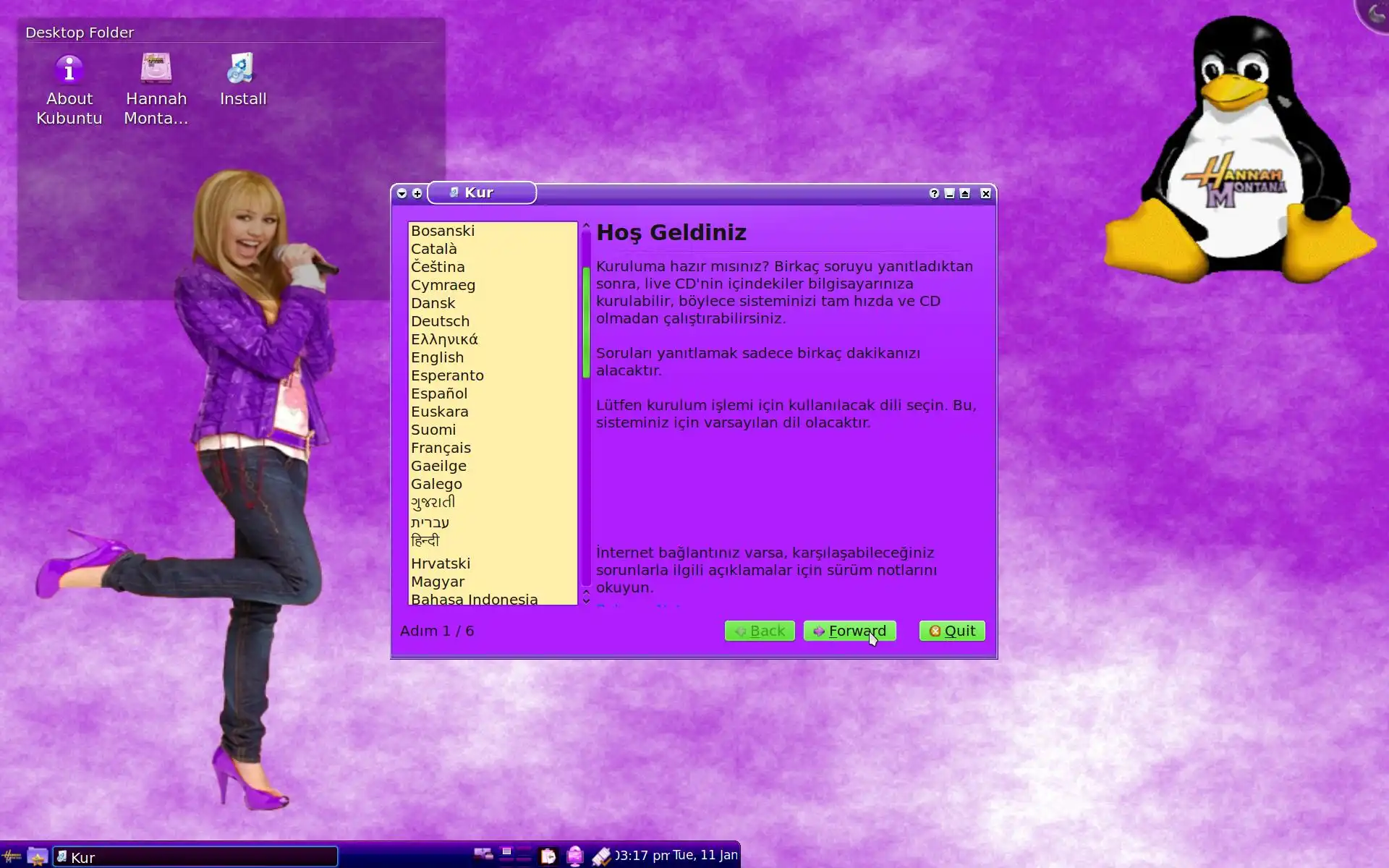Click the network tray icon beside the clock
The width and height of the screenshot is (1389, 868).
pos(600,856)
